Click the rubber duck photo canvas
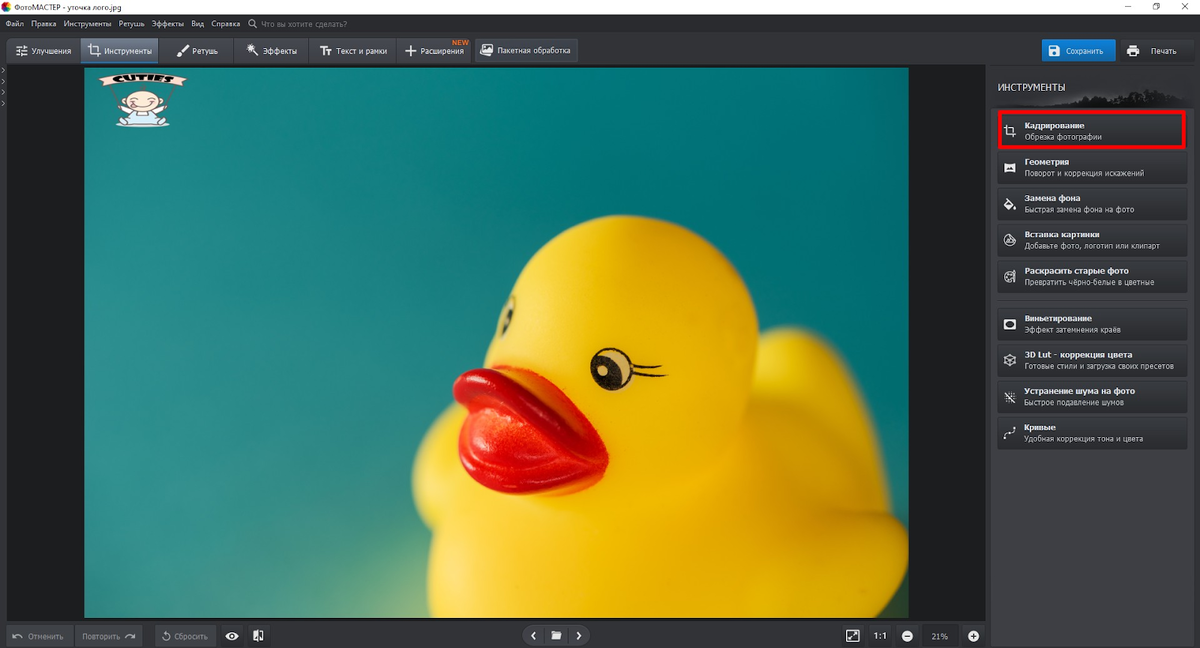The height and width of the screenshot is (648, 1200). click(496, 343)
